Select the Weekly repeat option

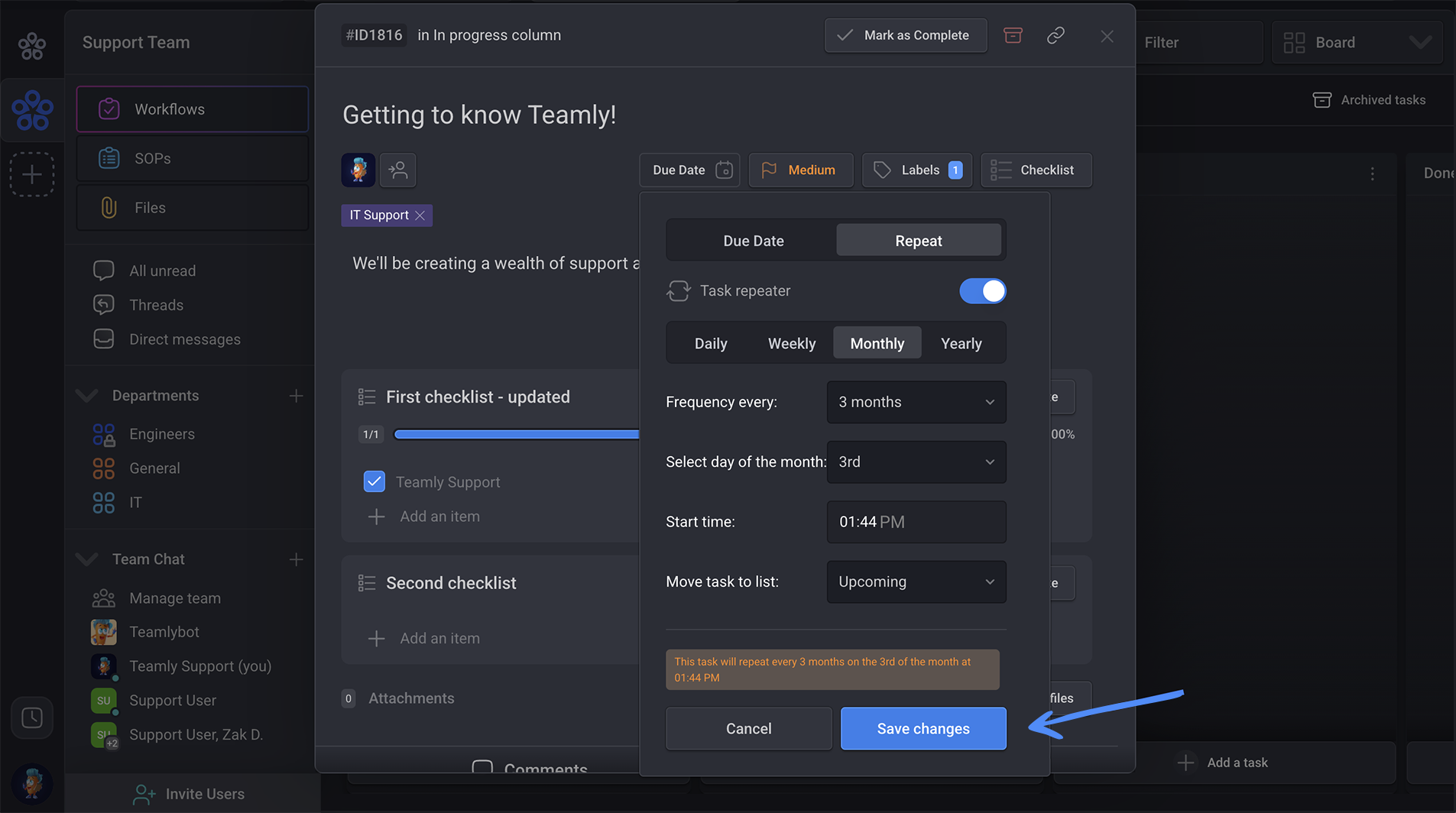pyautogui.click(x=792, y=343)
